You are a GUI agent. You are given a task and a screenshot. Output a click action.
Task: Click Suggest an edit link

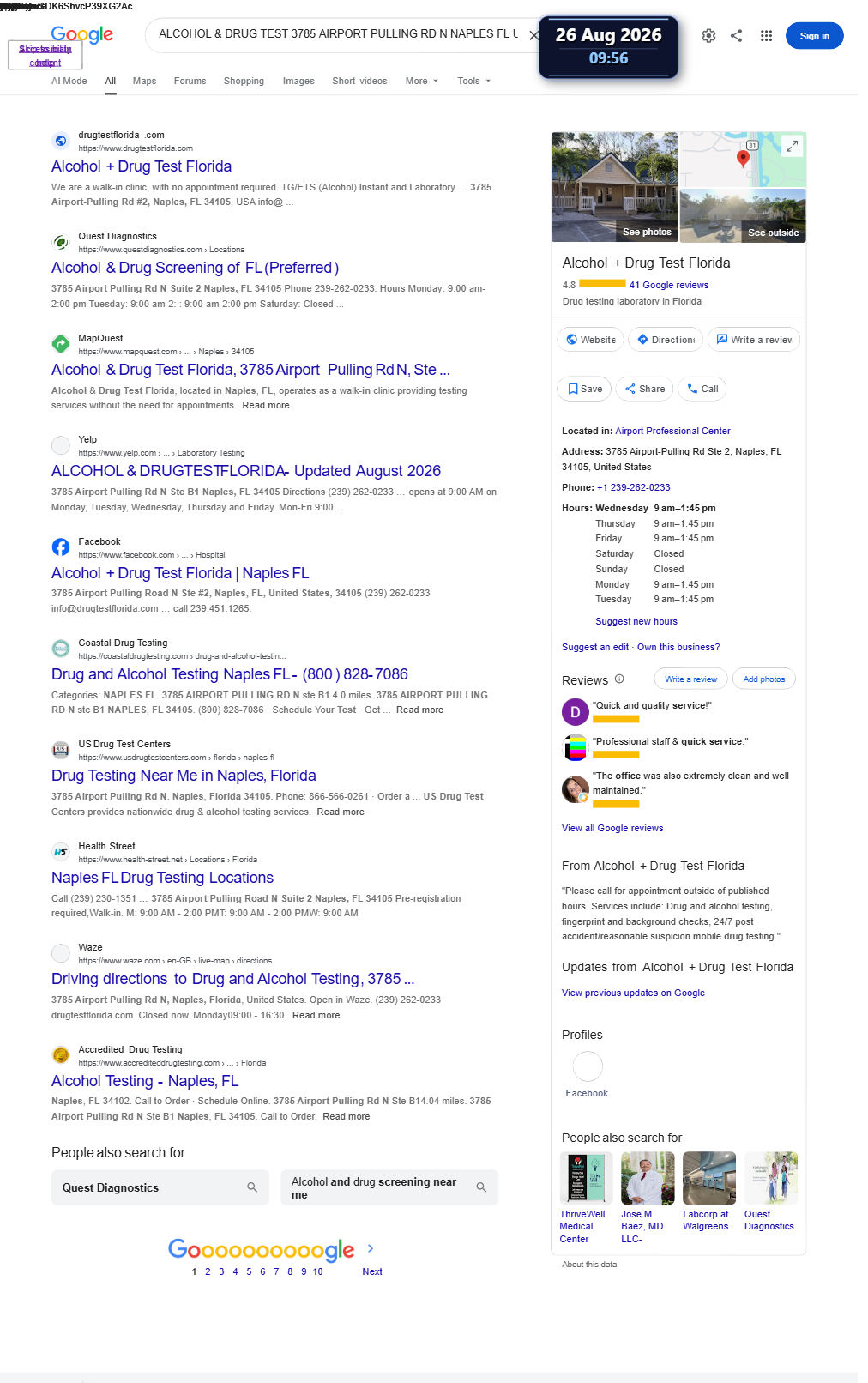595,647
